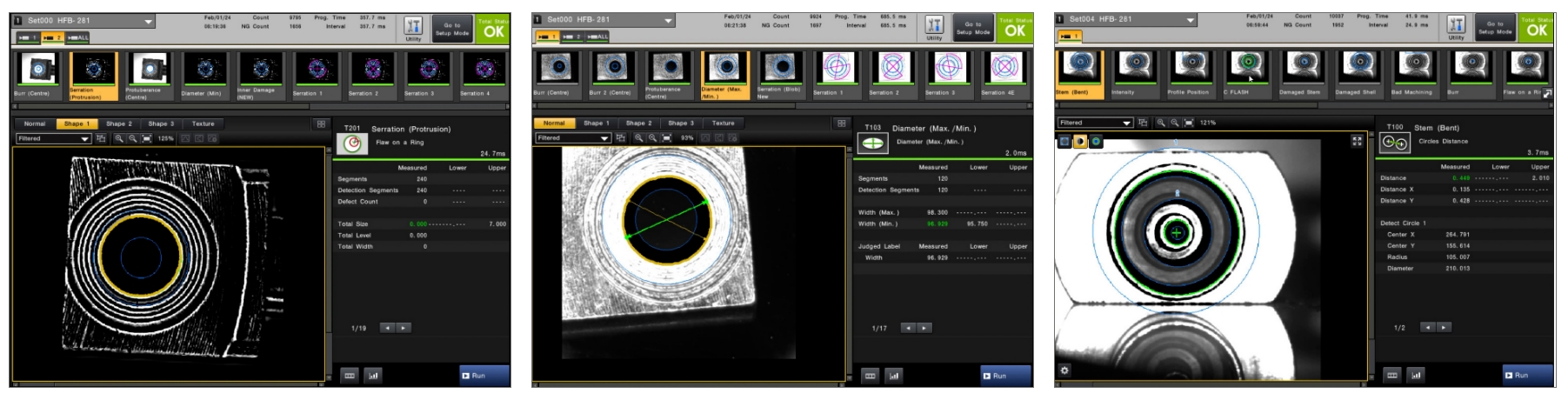
Task: Toggle the ALL camera button in Serration (Protrusion) window
Action: [77, 37]
